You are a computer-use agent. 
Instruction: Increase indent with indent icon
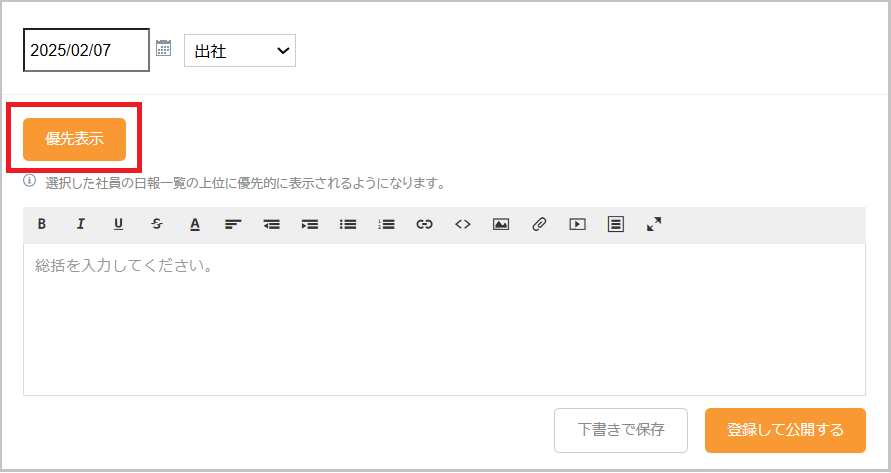click(x=310, y=224)
